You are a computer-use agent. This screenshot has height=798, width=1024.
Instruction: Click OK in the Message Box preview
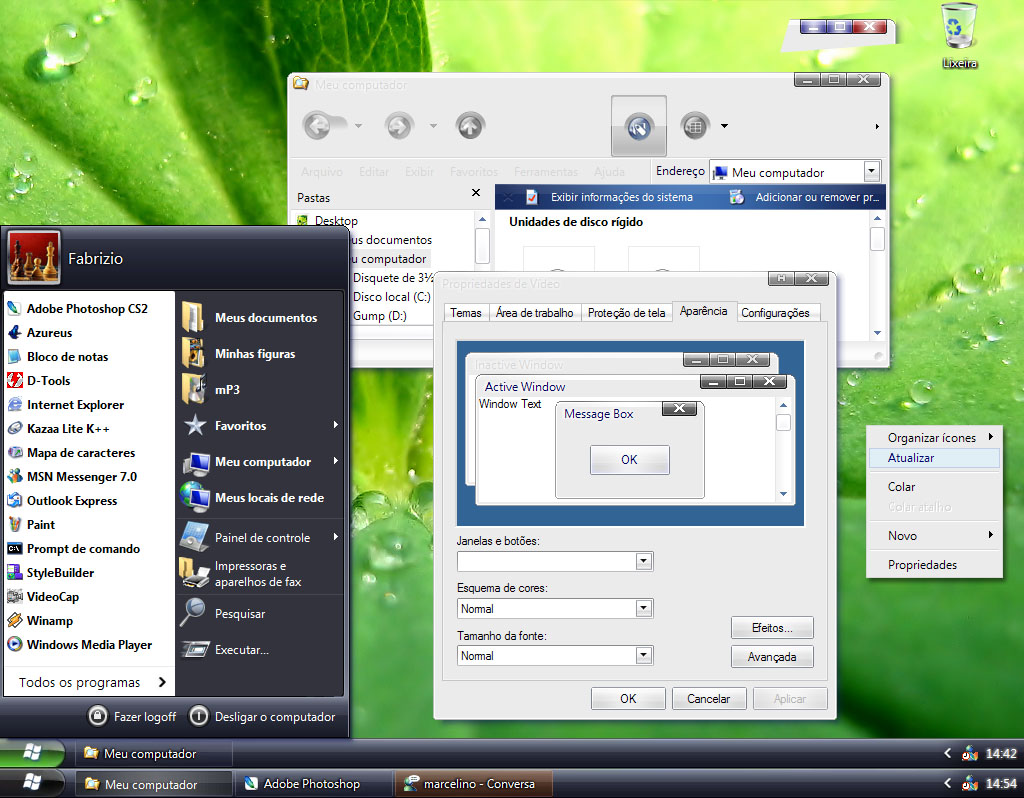tap(630, 460)
